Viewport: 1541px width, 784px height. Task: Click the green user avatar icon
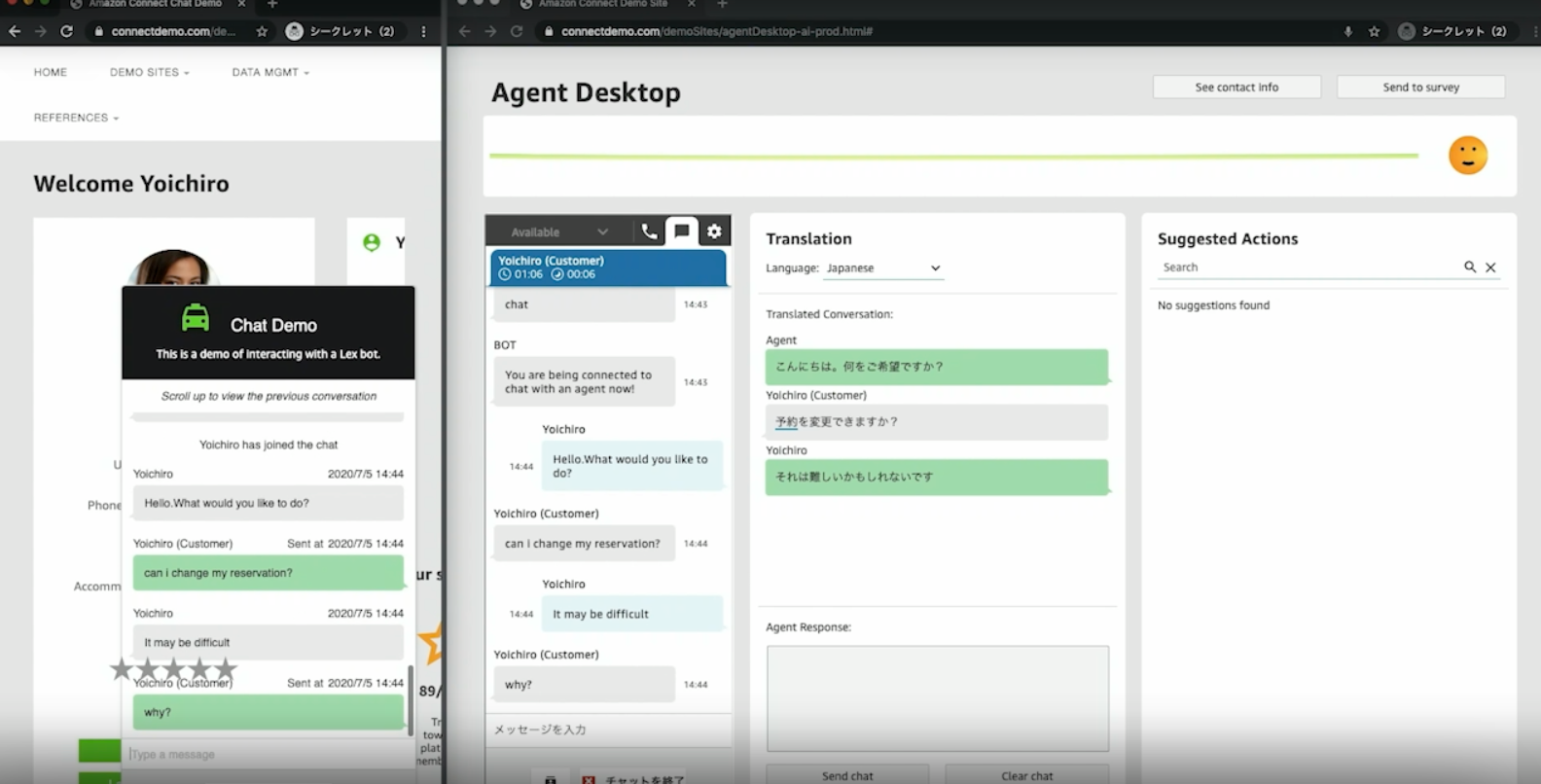[x=372, y=242]
